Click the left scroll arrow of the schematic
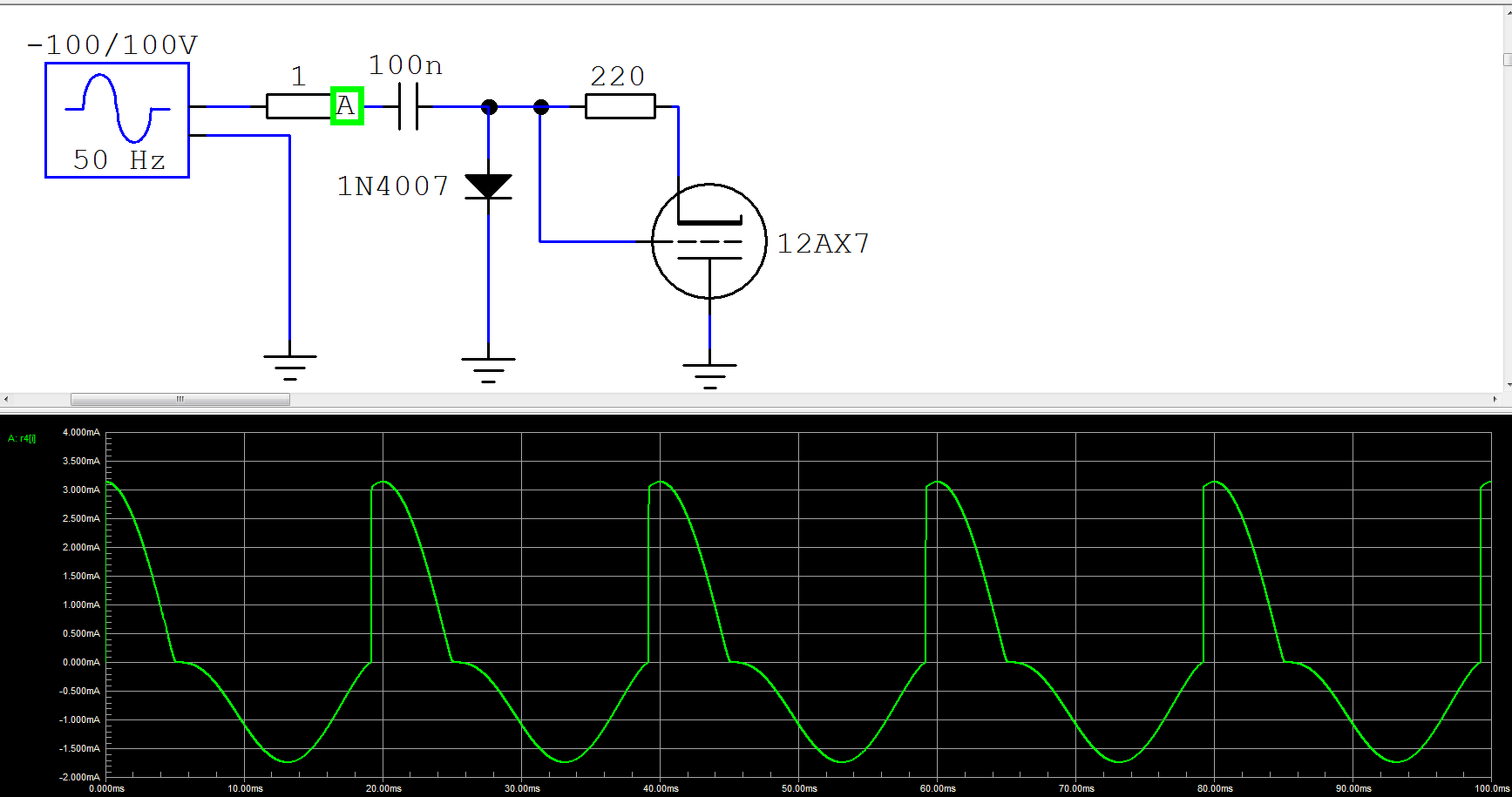This screenshot has width=1512, height=797. tap(6, 399)
